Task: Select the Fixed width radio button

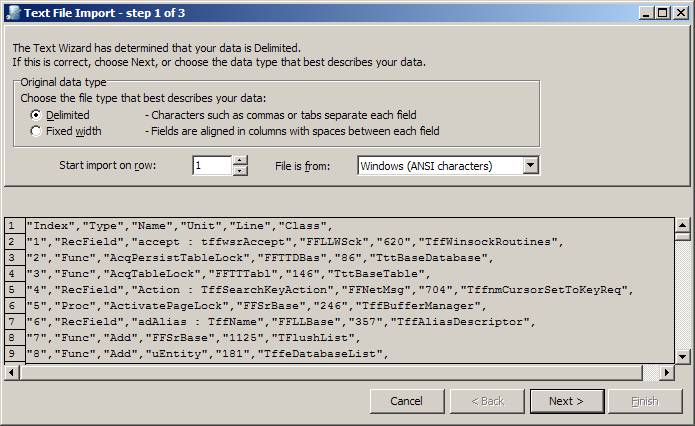Action: tap(37, 131)
